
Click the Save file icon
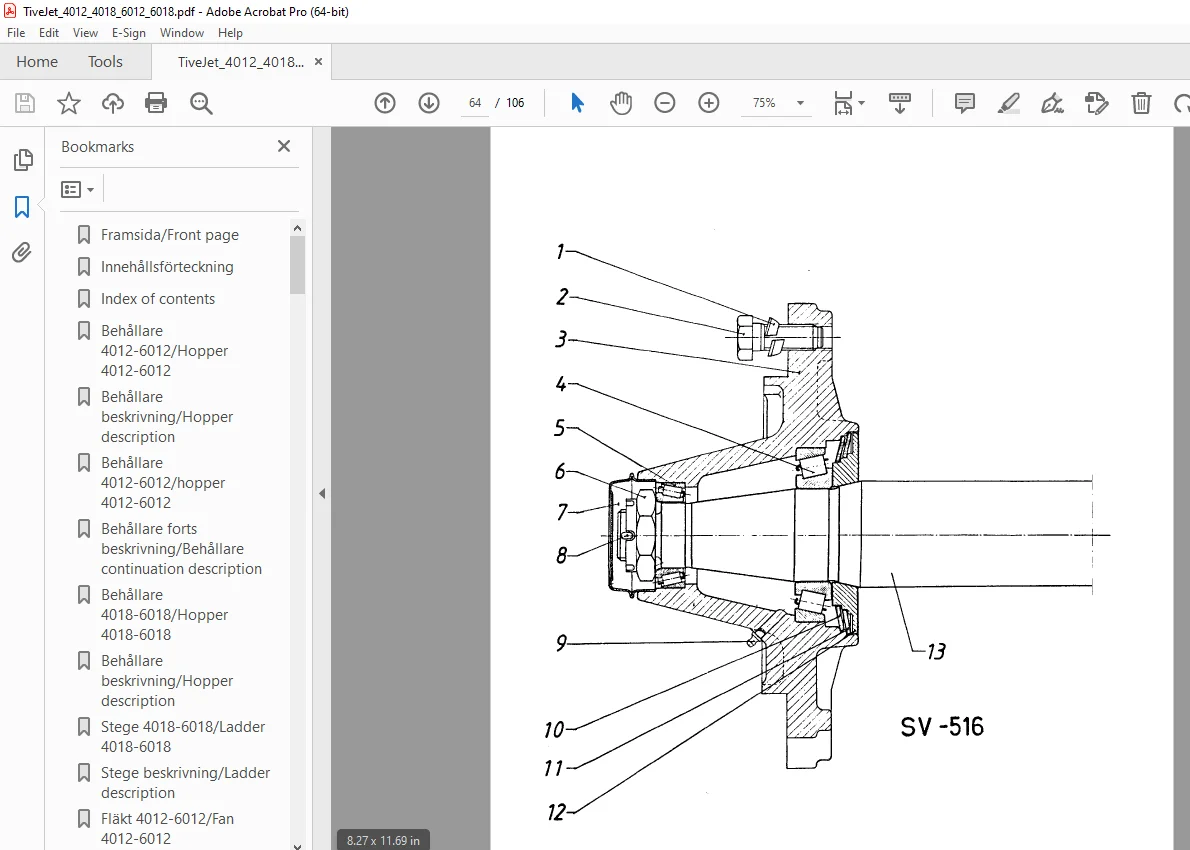(x=25, y=103)
